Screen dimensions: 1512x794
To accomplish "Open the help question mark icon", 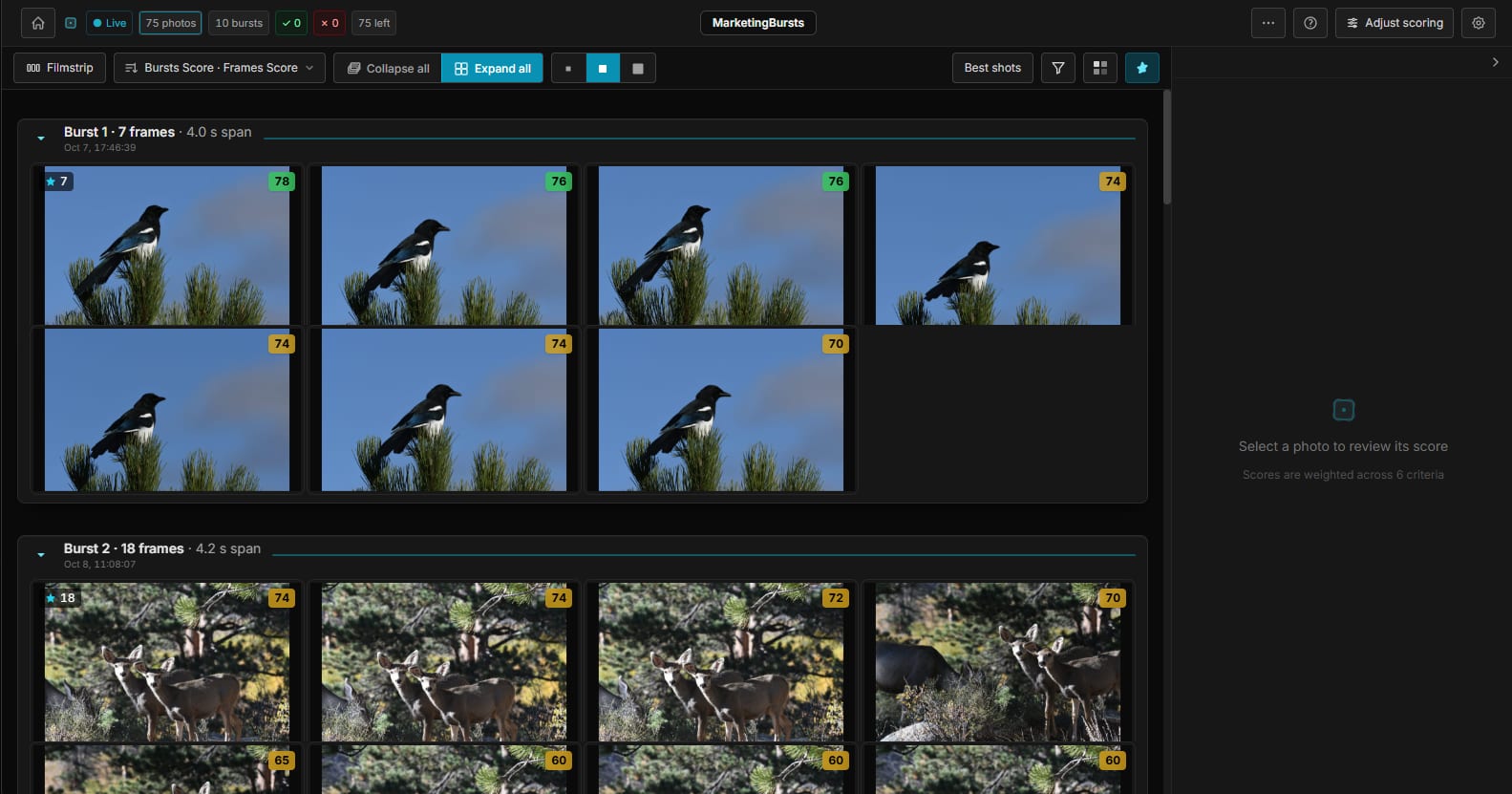I will [1310, 23].
